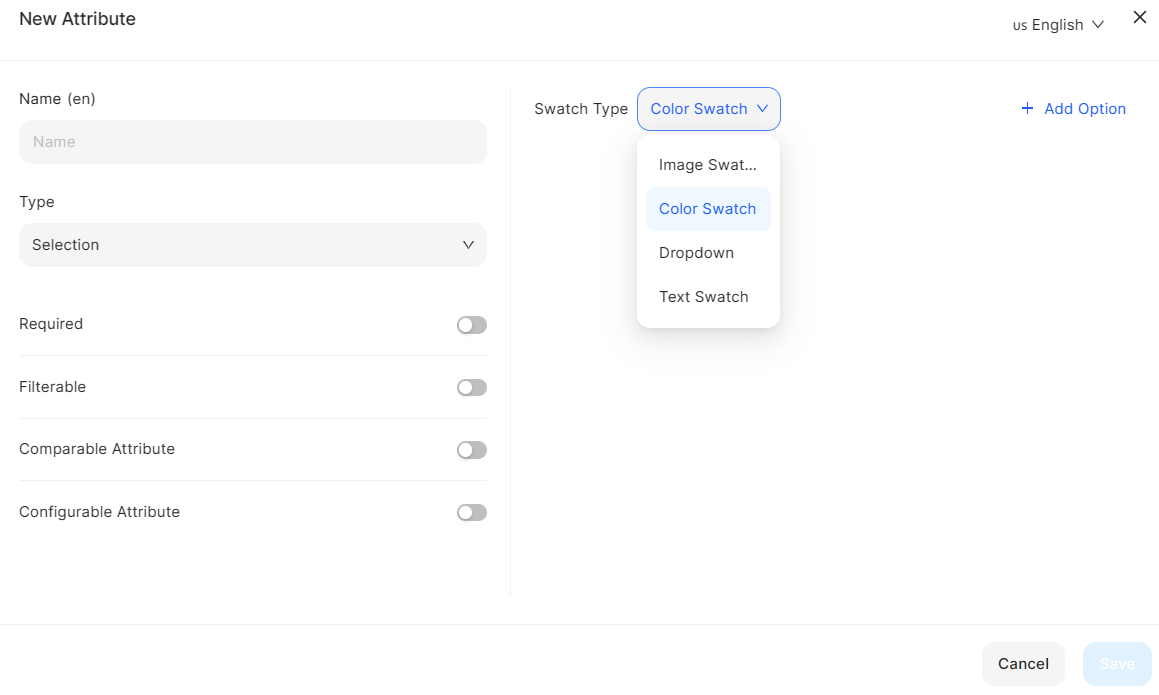
Task: Focus the Name (en) input field
Action: (252, 142)
